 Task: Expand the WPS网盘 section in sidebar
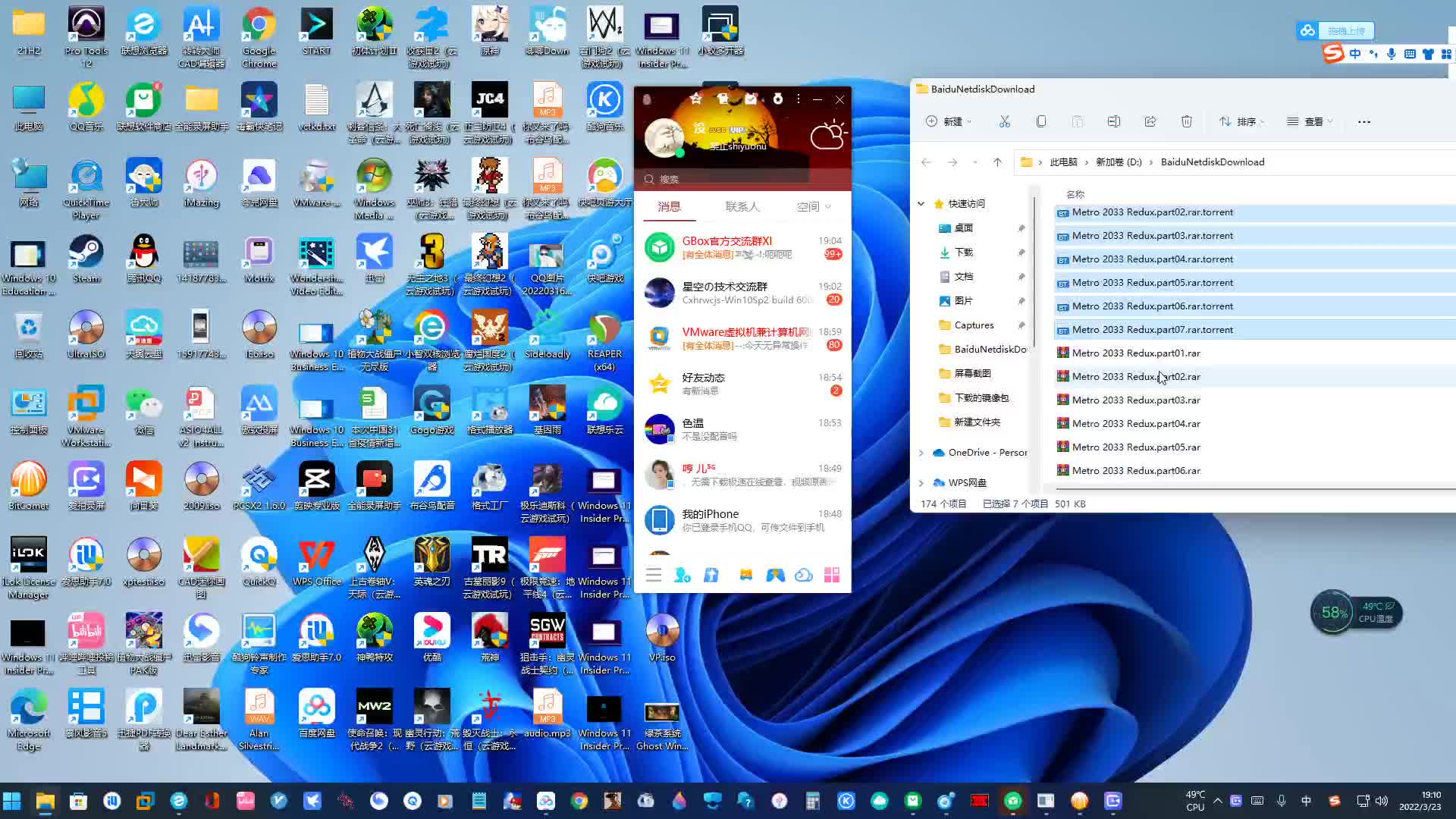coord(921,482)
